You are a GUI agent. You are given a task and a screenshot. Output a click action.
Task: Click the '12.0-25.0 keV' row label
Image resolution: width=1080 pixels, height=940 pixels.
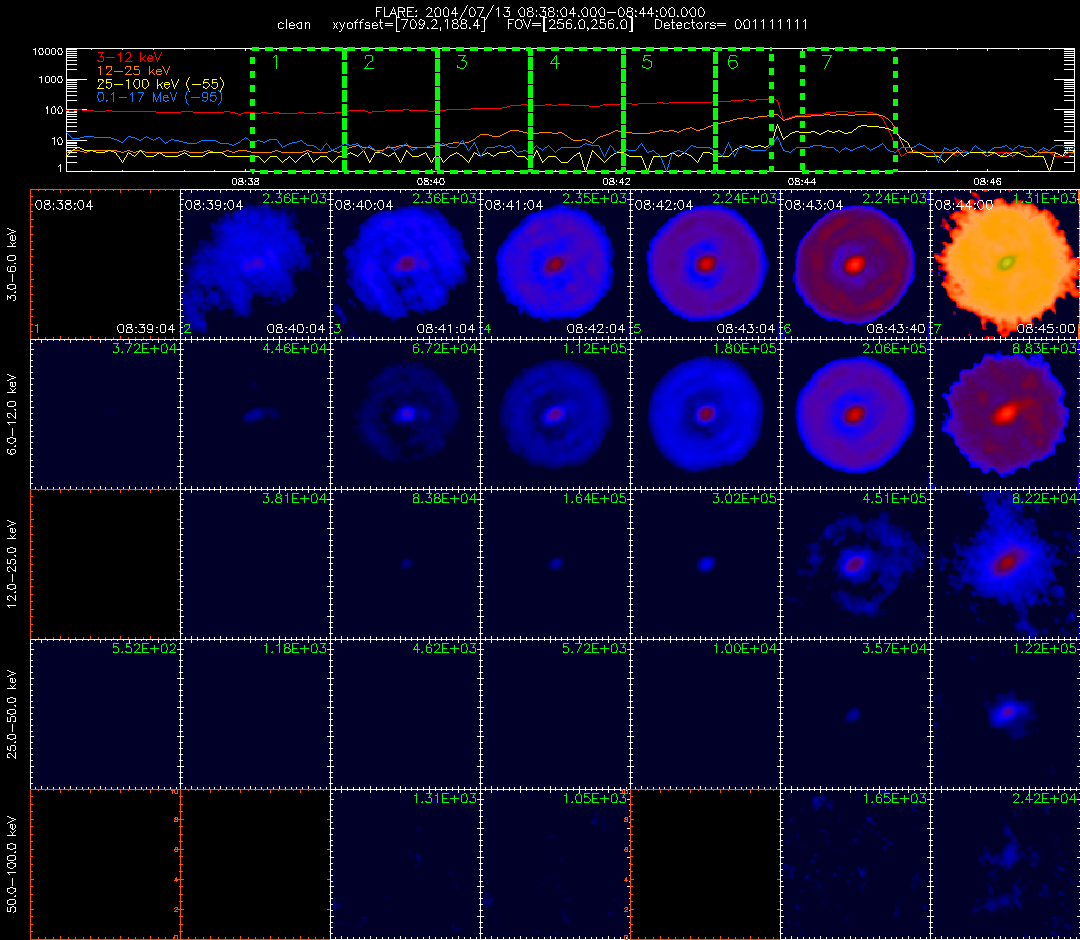pos(12,563)
